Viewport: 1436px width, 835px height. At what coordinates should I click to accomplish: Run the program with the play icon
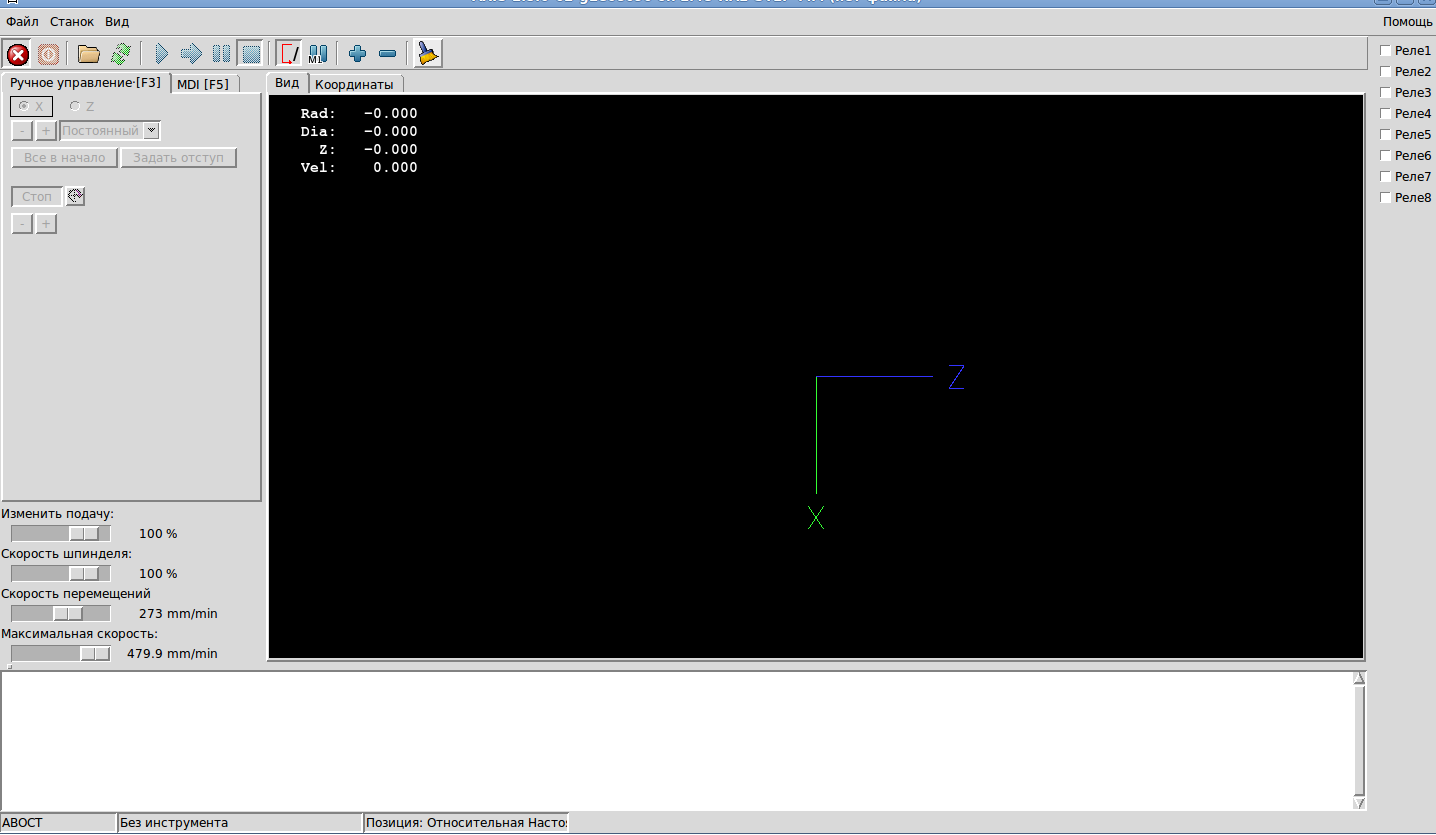click(x=161, y=54)
